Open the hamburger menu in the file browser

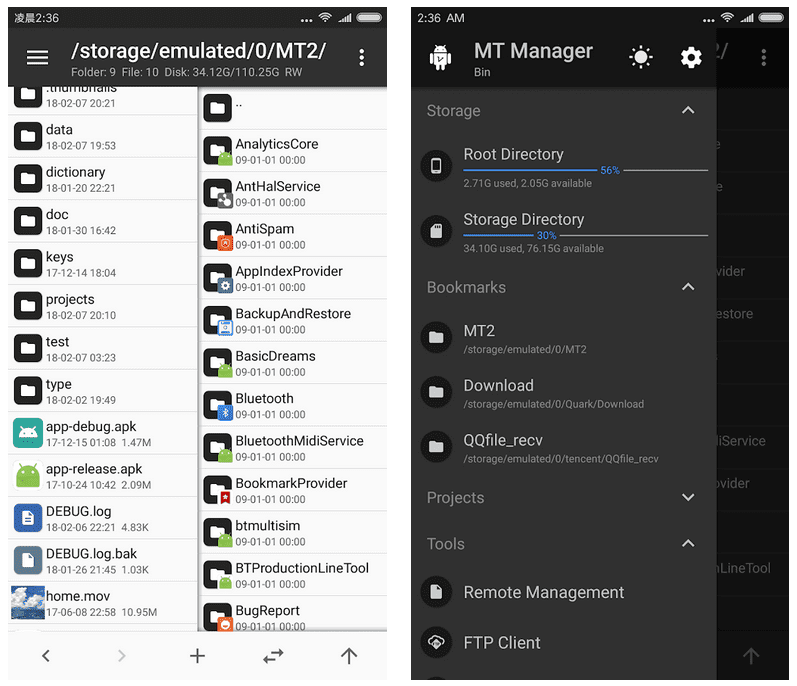[38, 57]
